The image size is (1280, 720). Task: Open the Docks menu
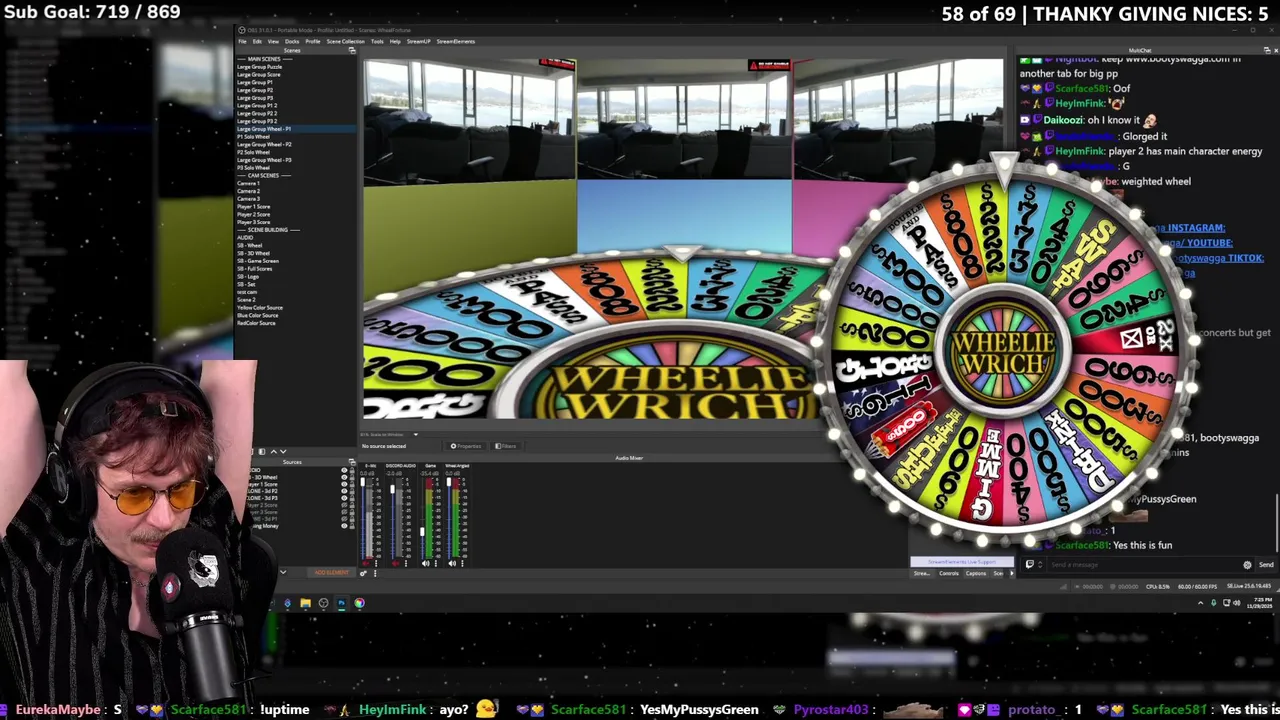292,42
